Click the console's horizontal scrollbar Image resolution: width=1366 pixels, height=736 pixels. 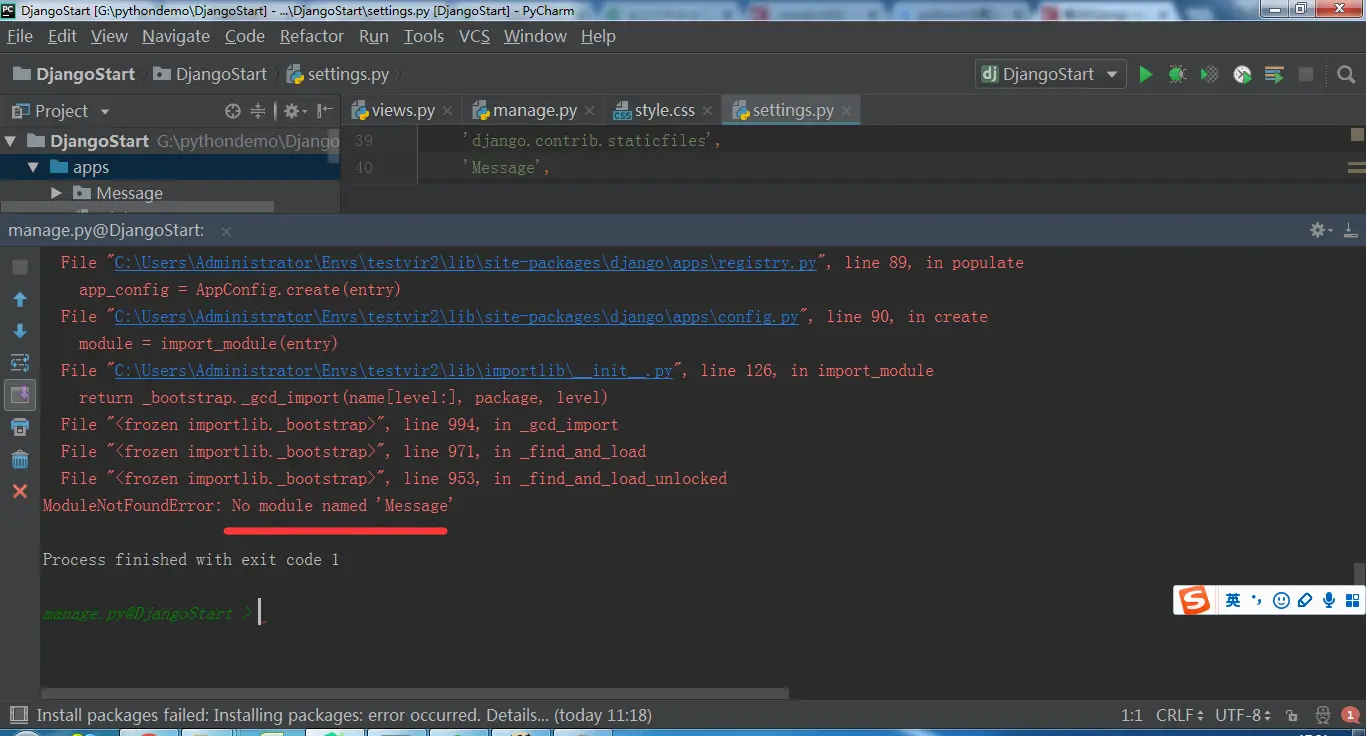pos(415,692)
